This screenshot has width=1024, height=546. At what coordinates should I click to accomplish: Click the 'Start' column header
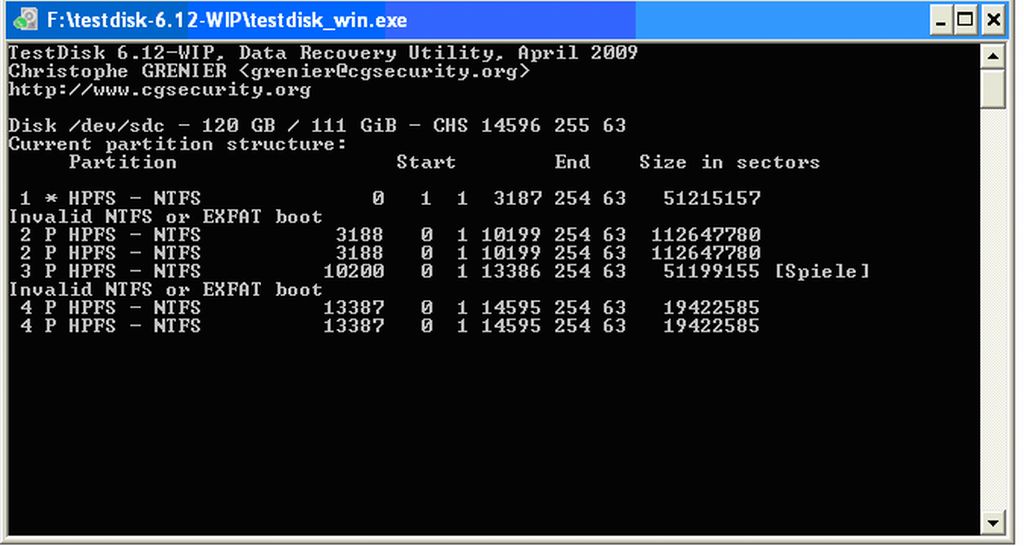(x=426, y=162)
